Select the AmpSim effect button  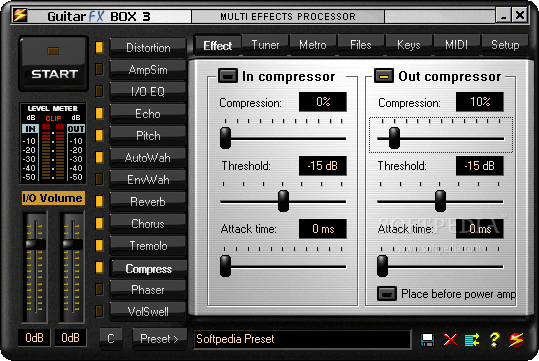click(x=148, y=69)
